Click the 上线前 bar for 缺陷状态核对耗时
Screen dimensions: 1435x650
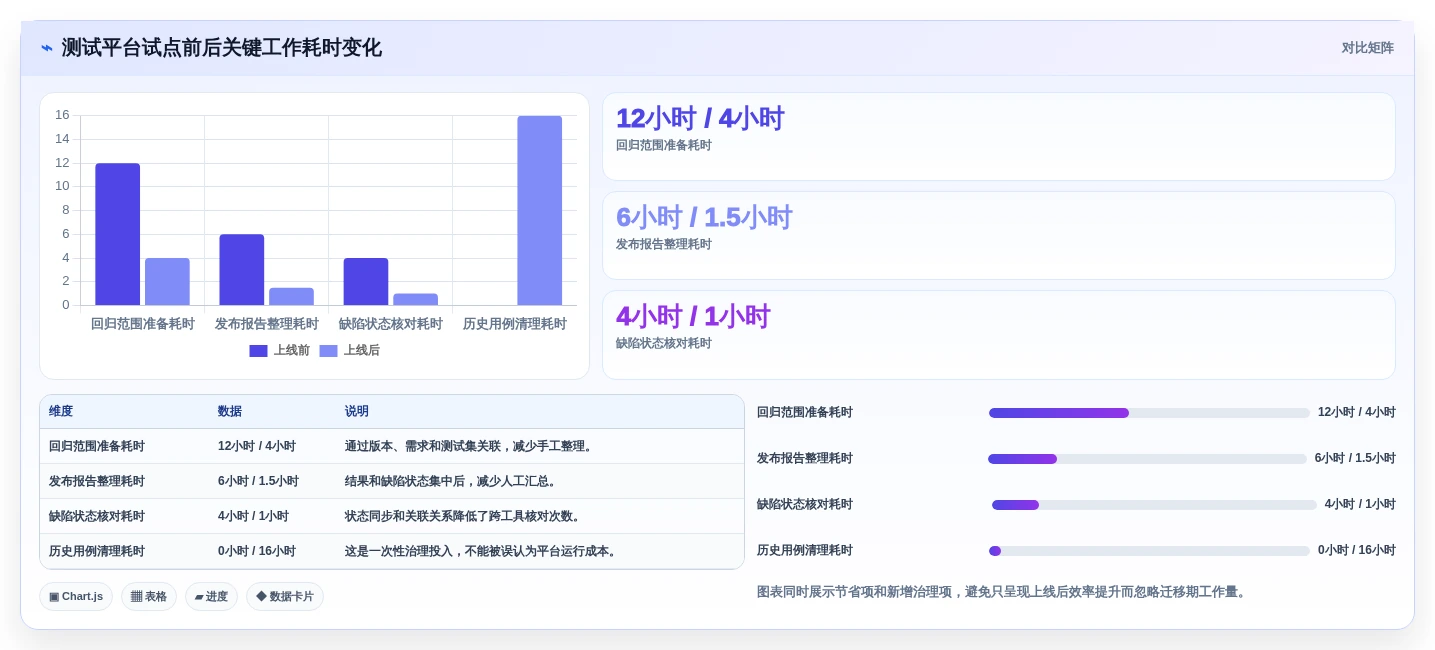click(366, 282)
